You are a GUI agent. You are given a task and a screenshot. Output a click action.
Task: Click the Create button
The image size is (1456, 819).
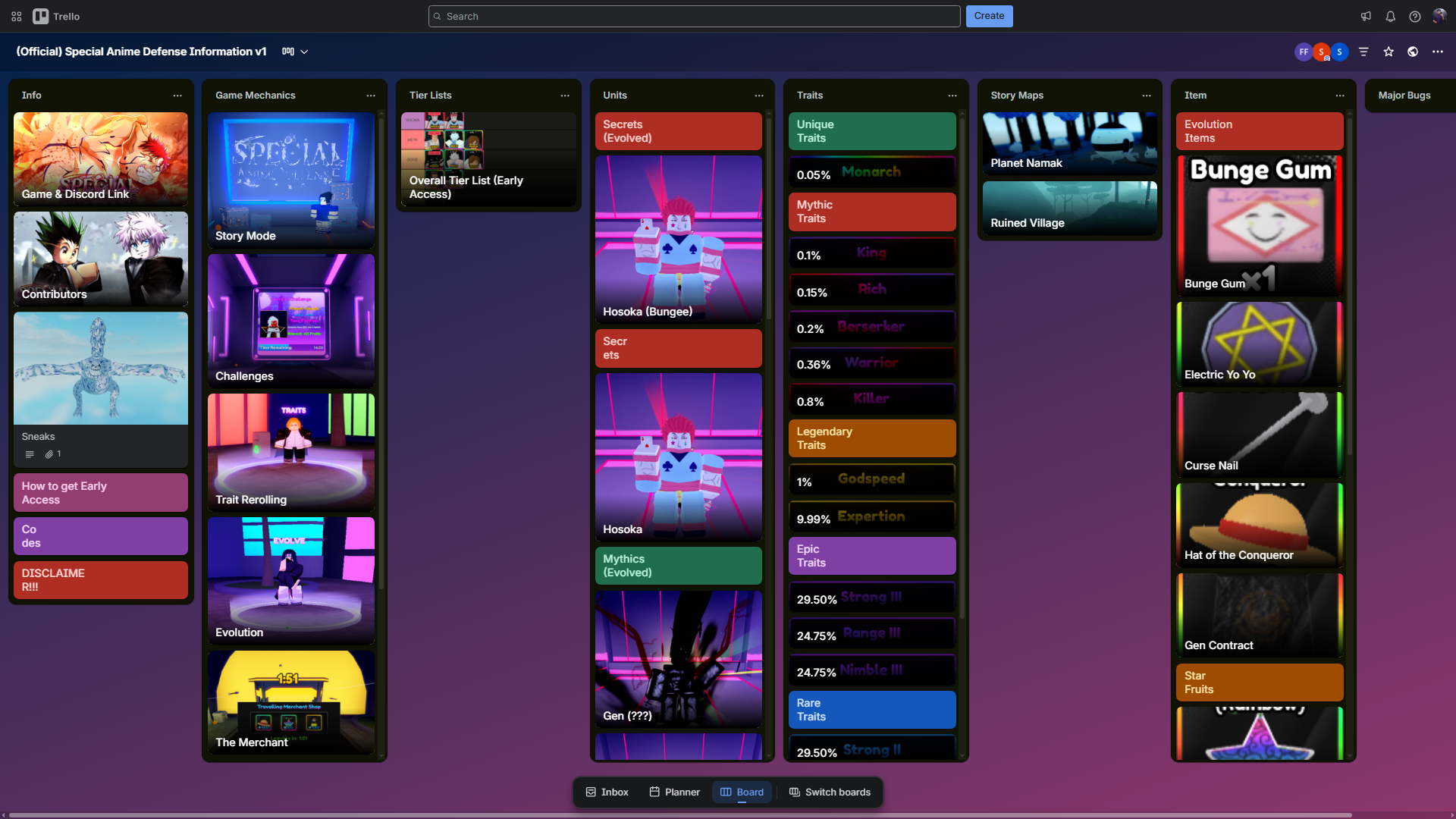pos(989,16)
